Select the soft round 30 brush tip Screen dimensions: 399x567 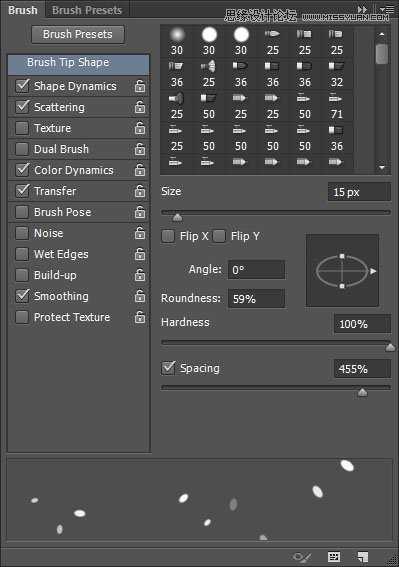(177, 41)
